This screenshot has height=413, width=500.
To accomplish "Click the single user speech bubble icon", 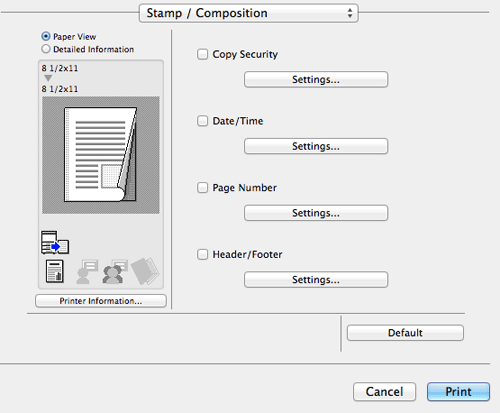I will tap(87, 272).
